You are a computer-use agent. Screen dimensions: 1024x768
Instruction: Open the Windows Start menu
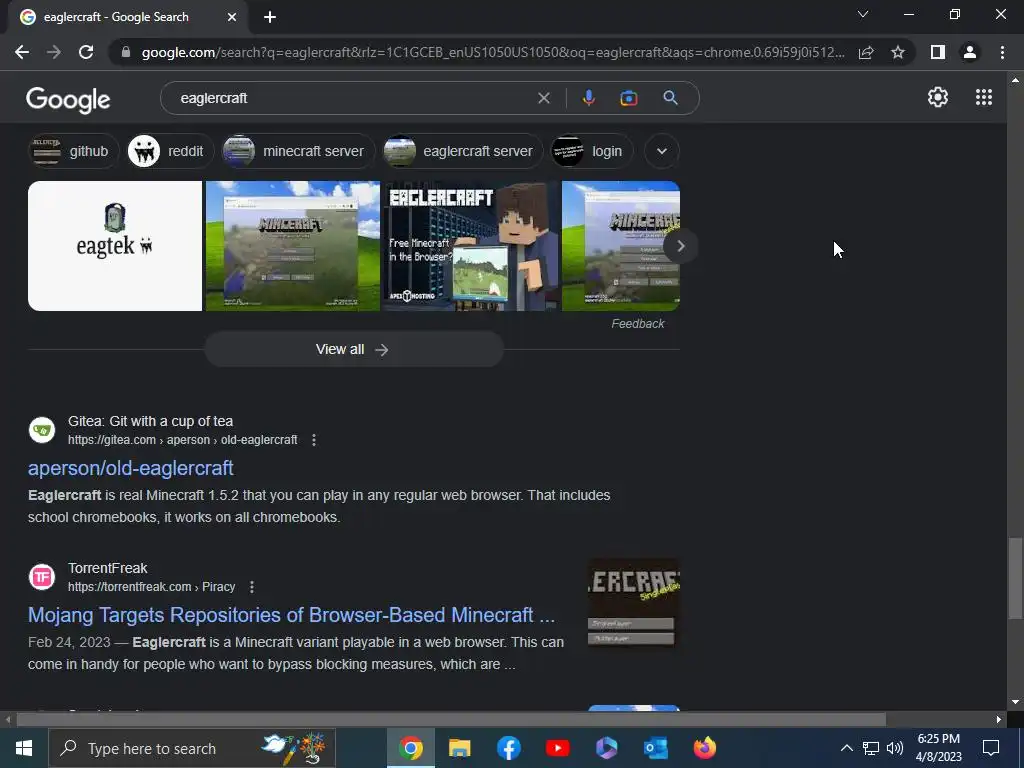24,748
